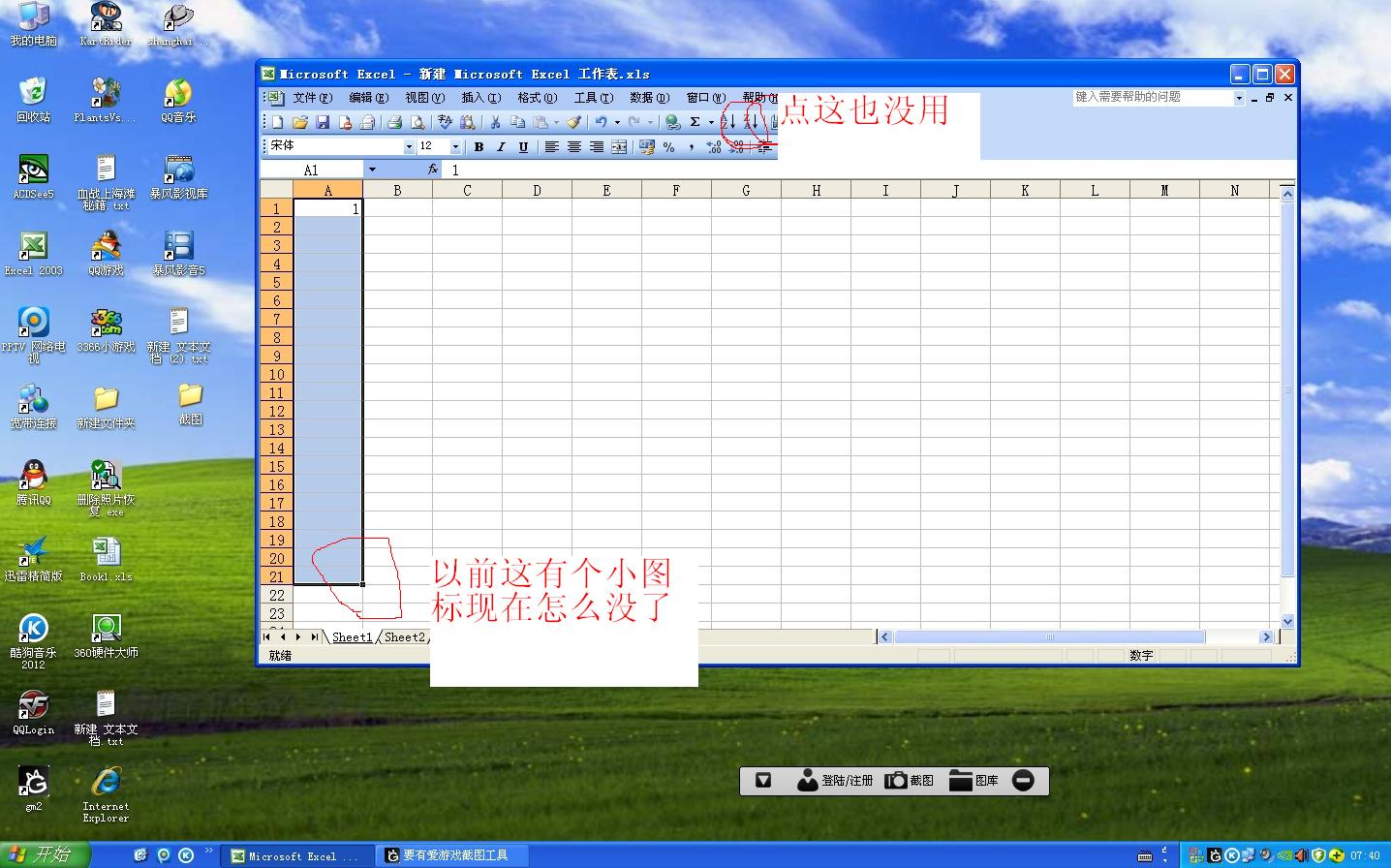This screenshot has height=868, width=1391.
Task: Toggle Underline formatting
Action: [523, 146]
